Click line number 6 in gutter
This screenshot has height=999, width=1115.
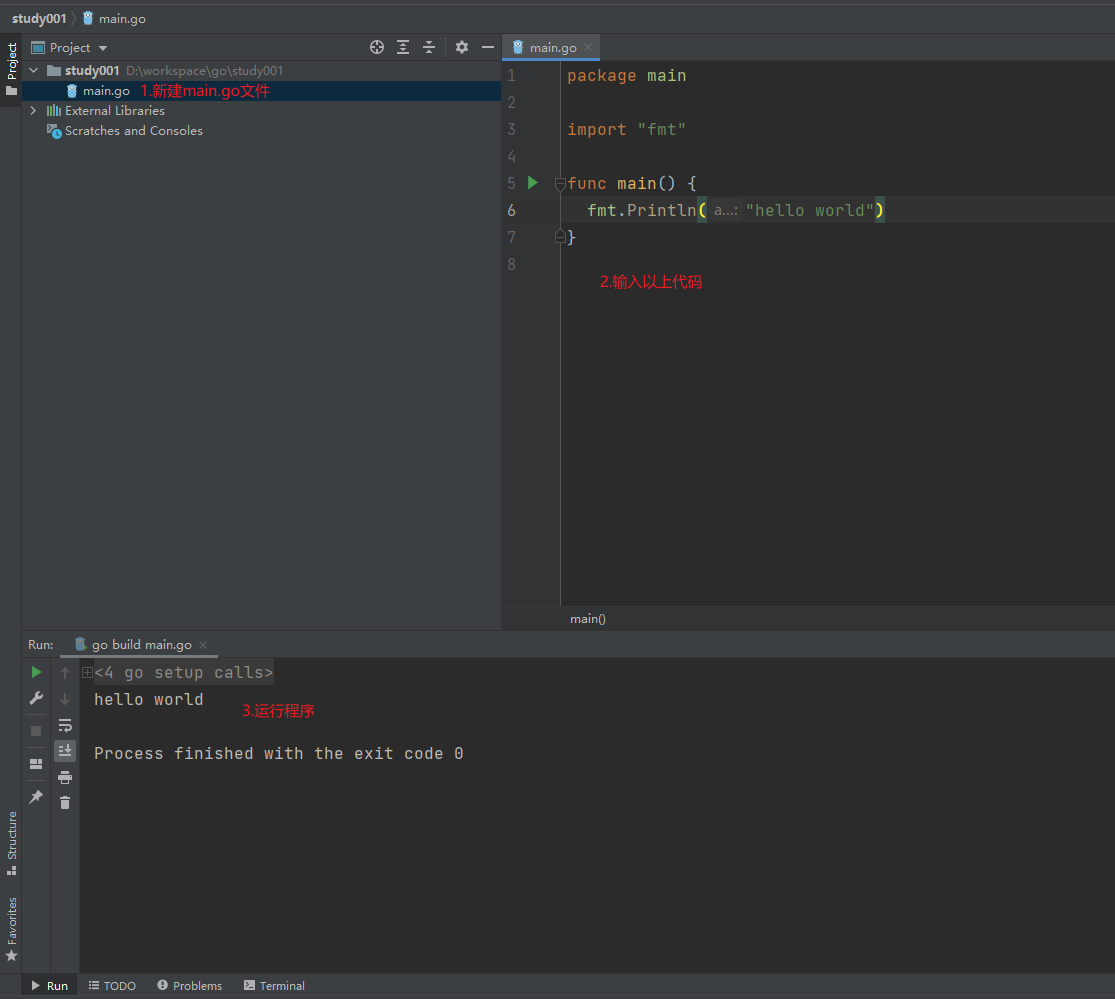511,210
